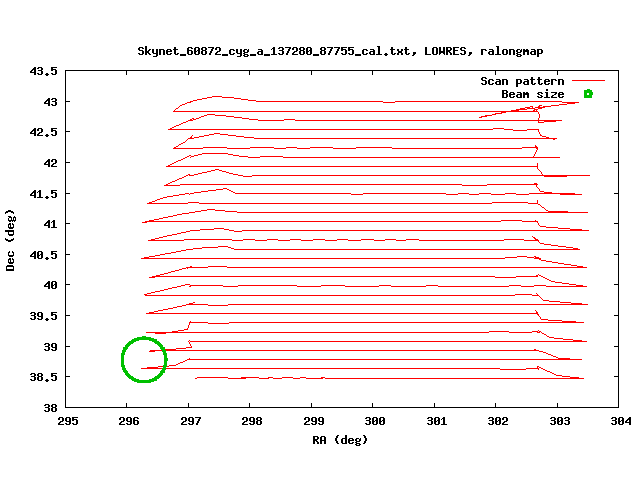Click the 40.5 Dec tick label

[x=44, y=255]
